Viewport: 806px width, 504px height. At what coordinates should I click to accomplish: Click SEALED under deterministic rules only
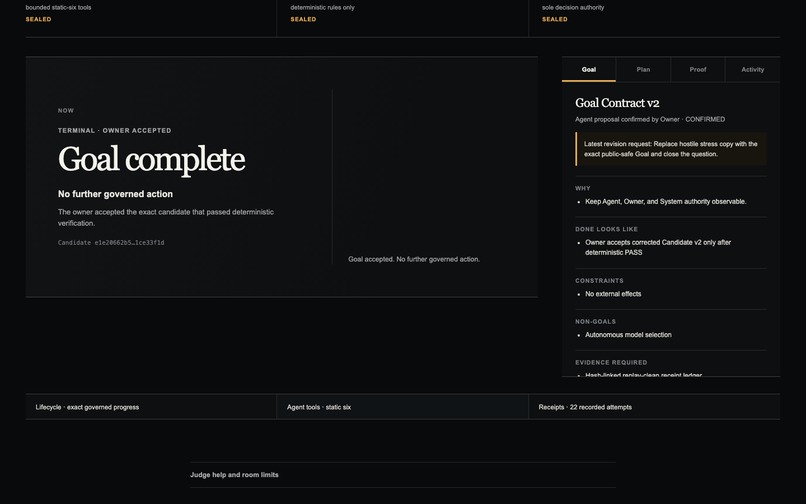coord(303,19)
